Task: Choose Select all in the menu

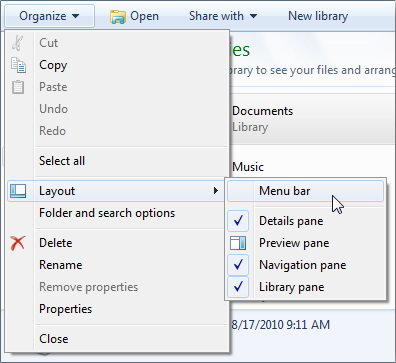Action: click(118, 161)
